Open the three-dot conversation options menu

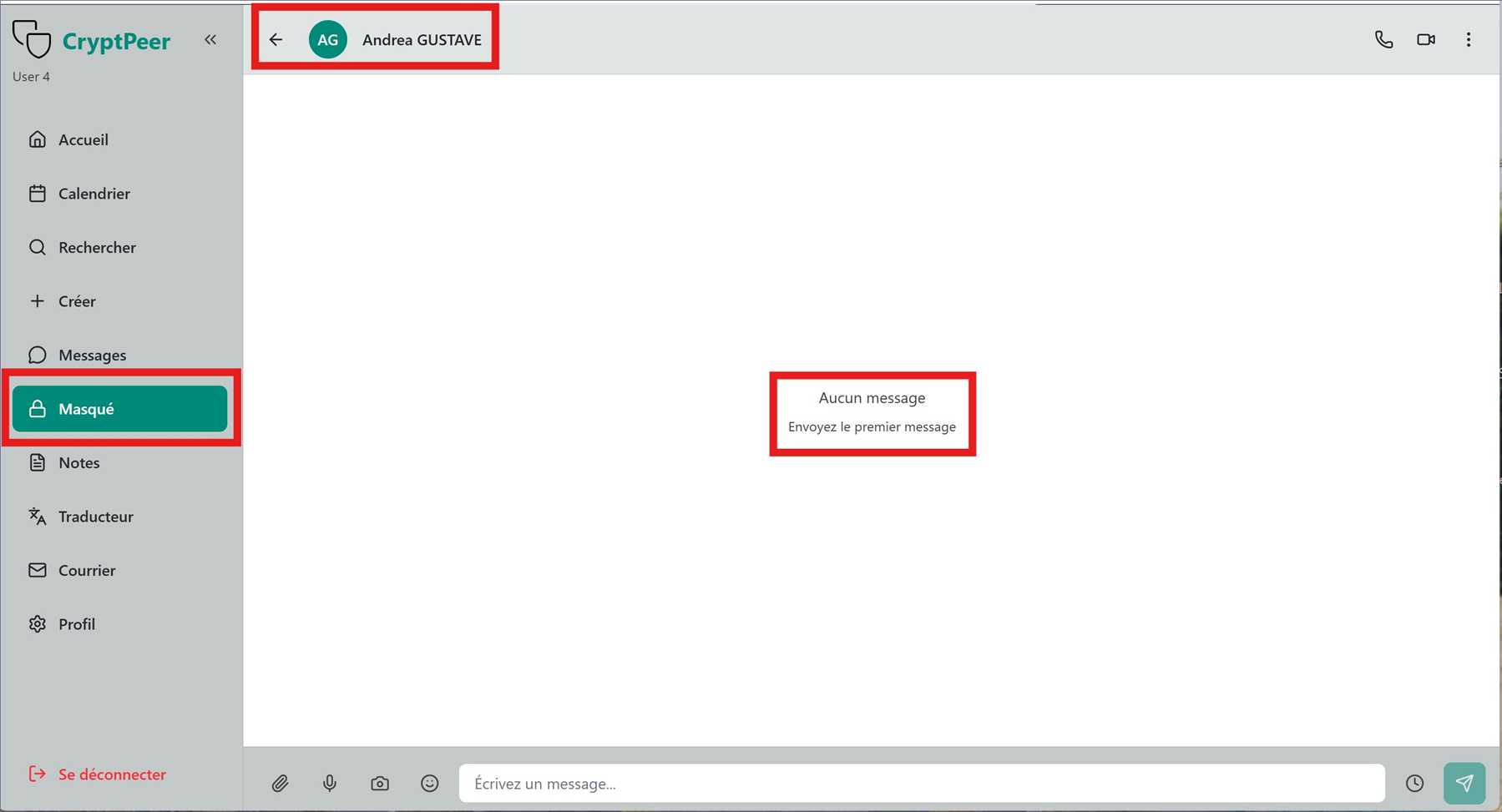1469,39
